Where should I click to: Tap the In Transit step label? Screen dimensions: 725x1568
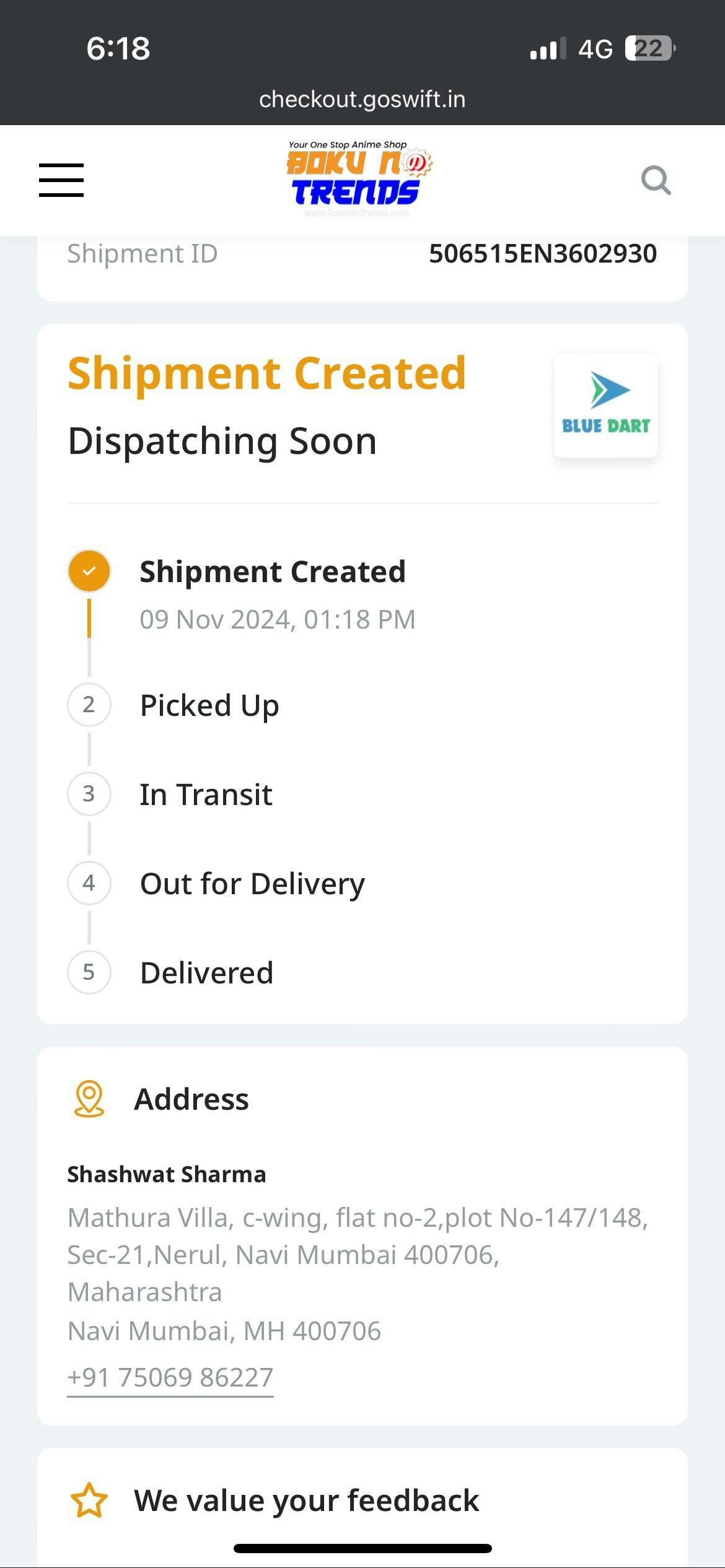(x=206, y=795)
